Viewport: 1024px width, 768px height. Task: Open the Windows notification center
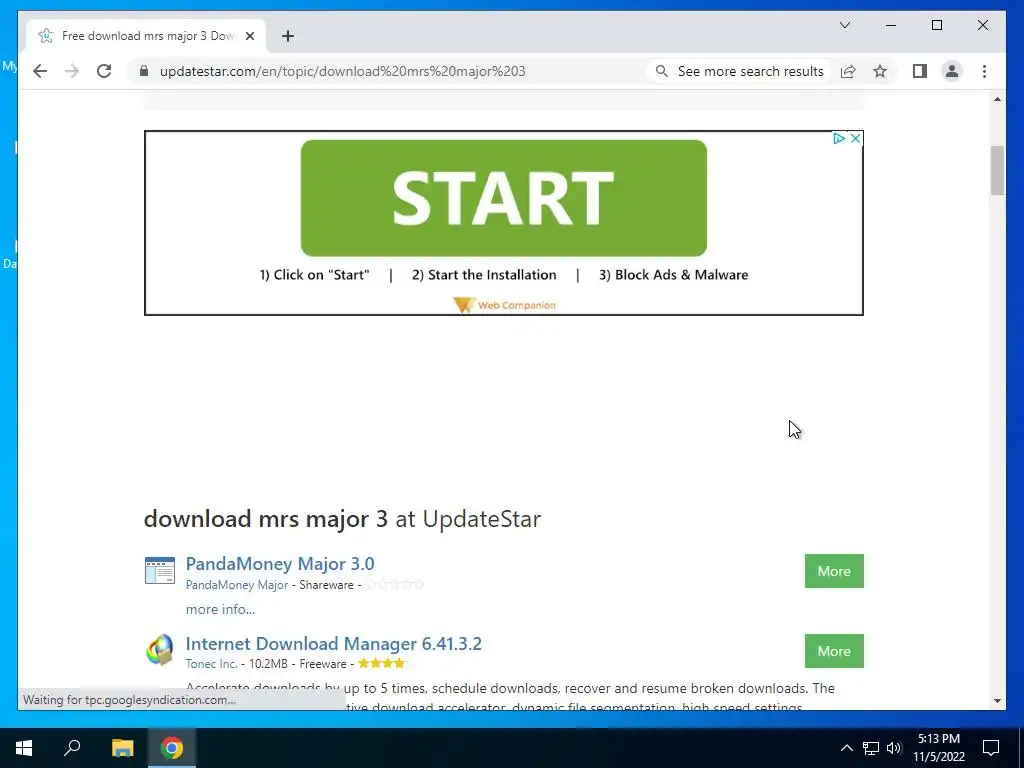(x=991, y=748)
